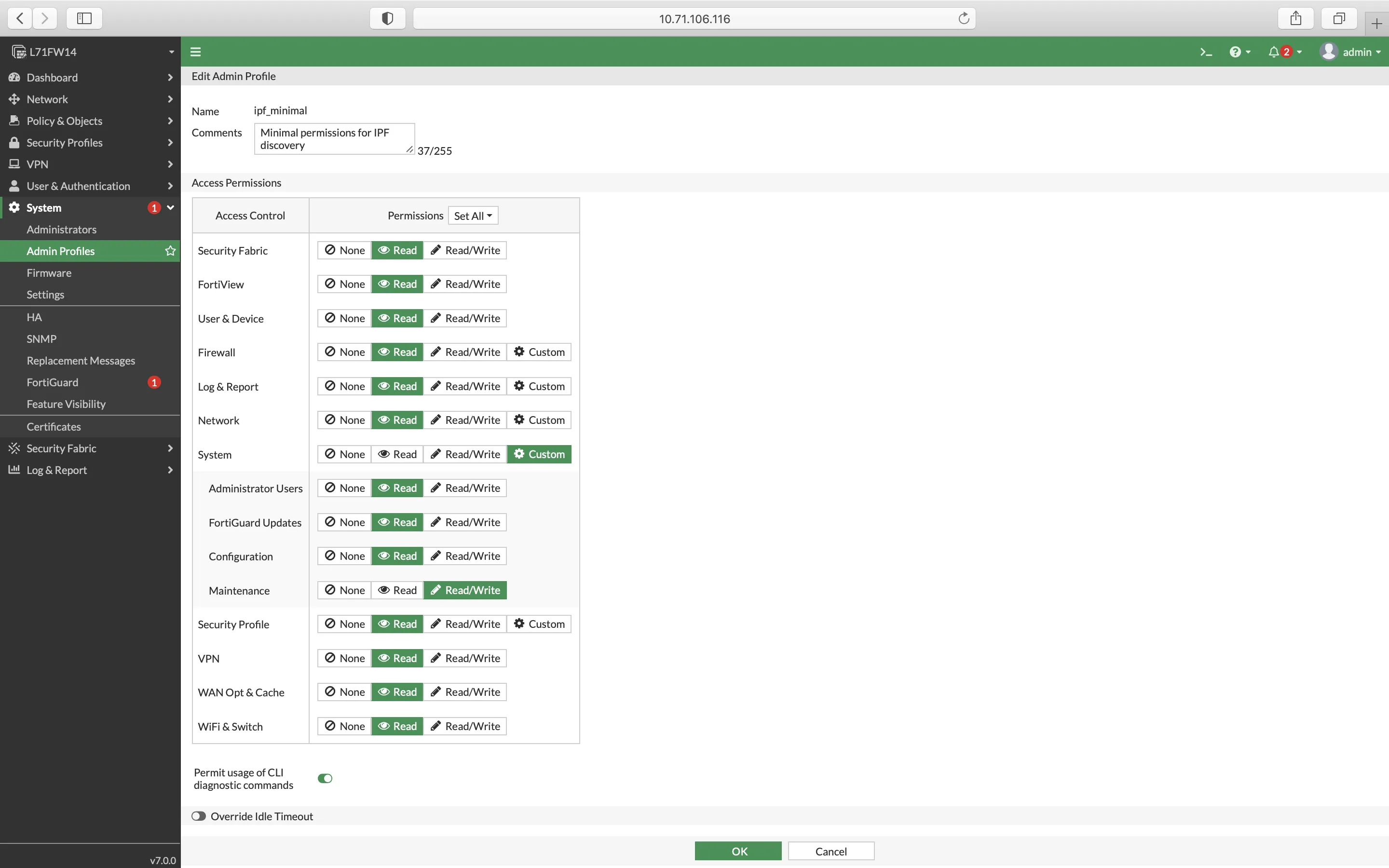The height and width of the screenshot is (868, 1389).
Task: Toggle the hamburger sidebar menu icon
Action: [x=195, y=52]
